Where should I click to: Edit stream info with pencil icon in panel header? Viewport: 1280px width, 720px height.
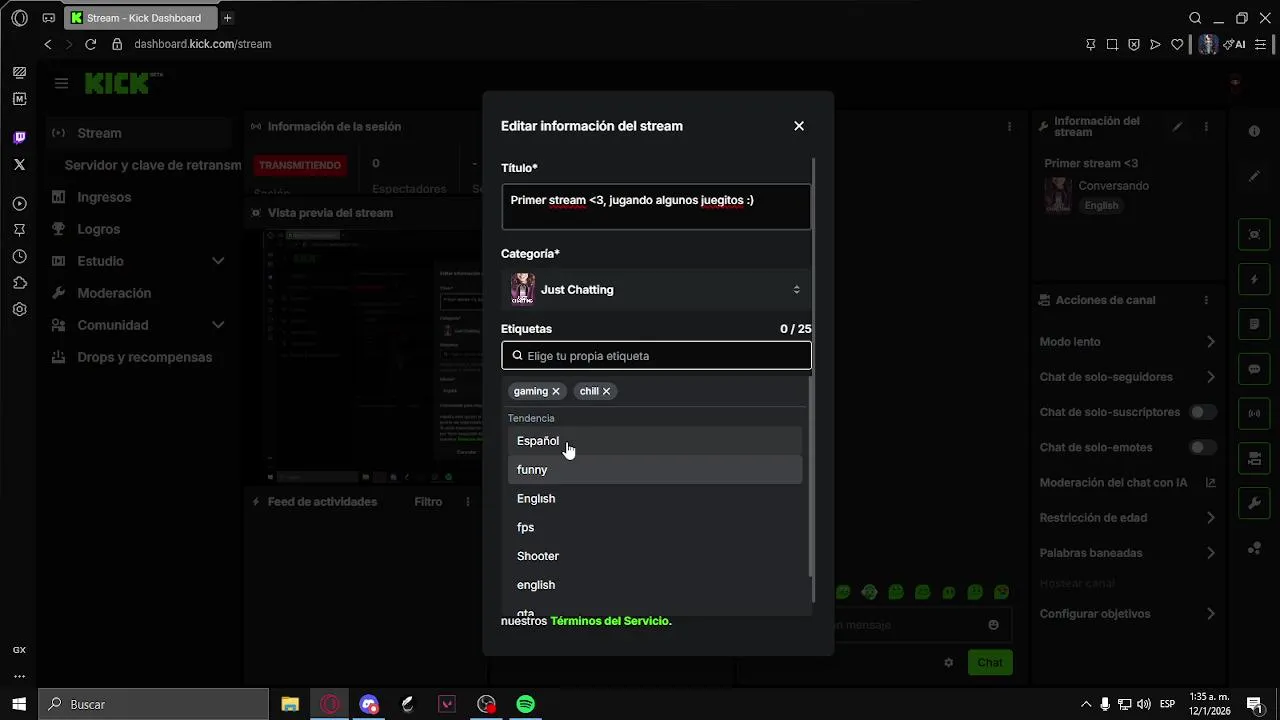pyautogui.click(x=1178, y=127)
